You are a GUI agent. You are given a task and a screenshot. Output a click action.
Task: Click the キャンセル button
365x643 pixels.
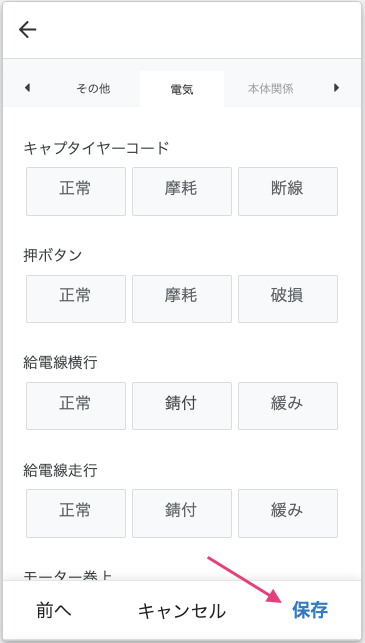point(182,611)
